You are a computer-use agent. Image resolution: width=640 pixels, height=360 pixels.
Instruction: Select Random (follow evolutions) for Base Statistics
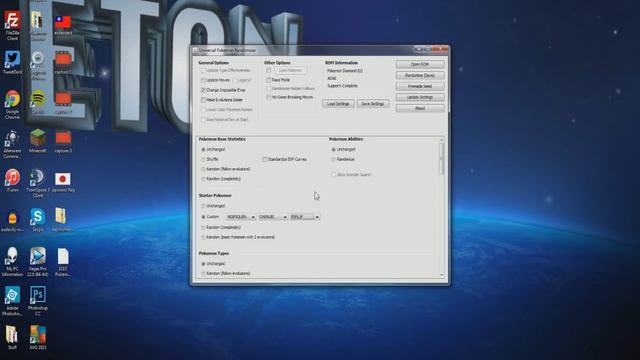(203, 169)
